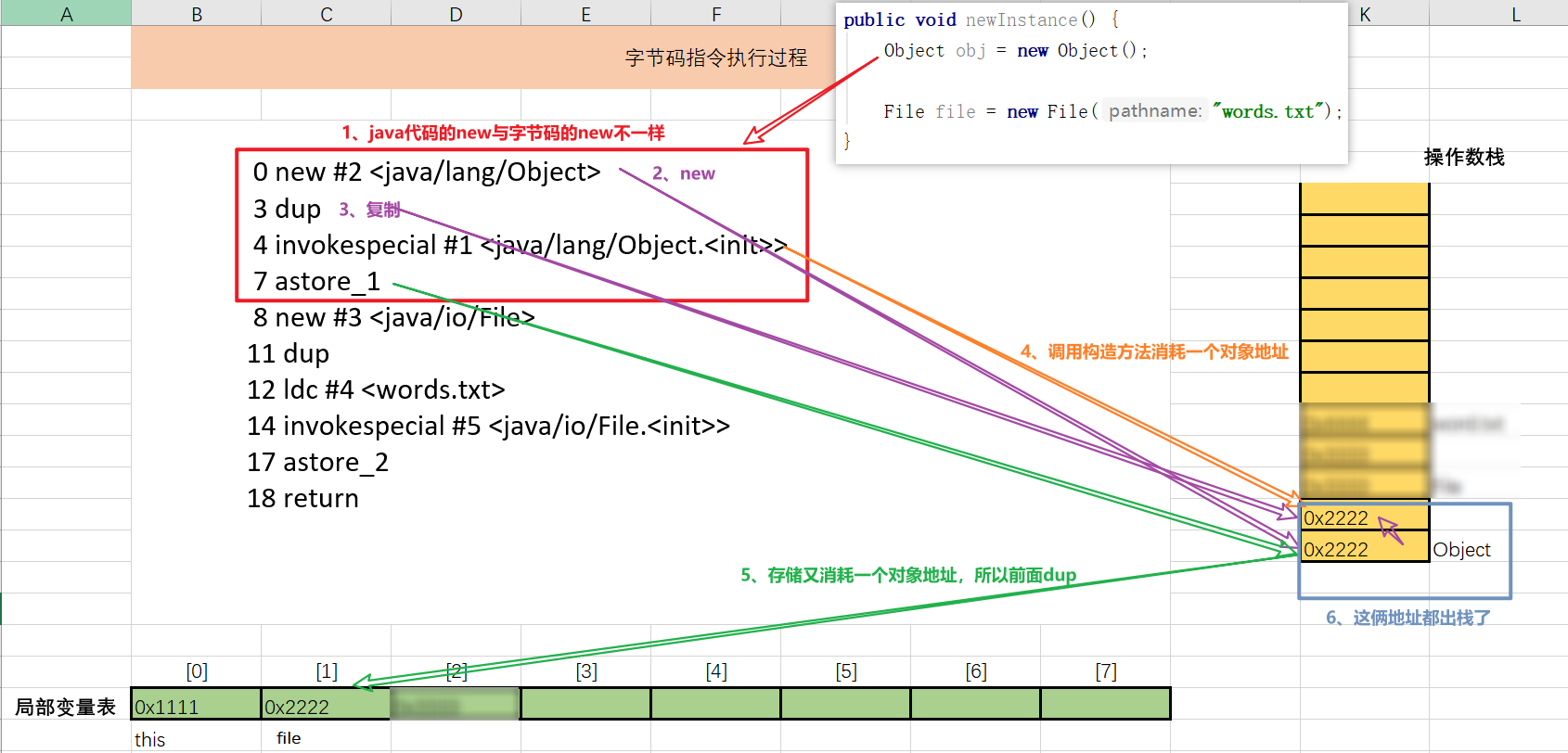Click note '6、这俩地址都出栈了'
This screenshot has height=753, width=1568.
[x=1407, y=618]
